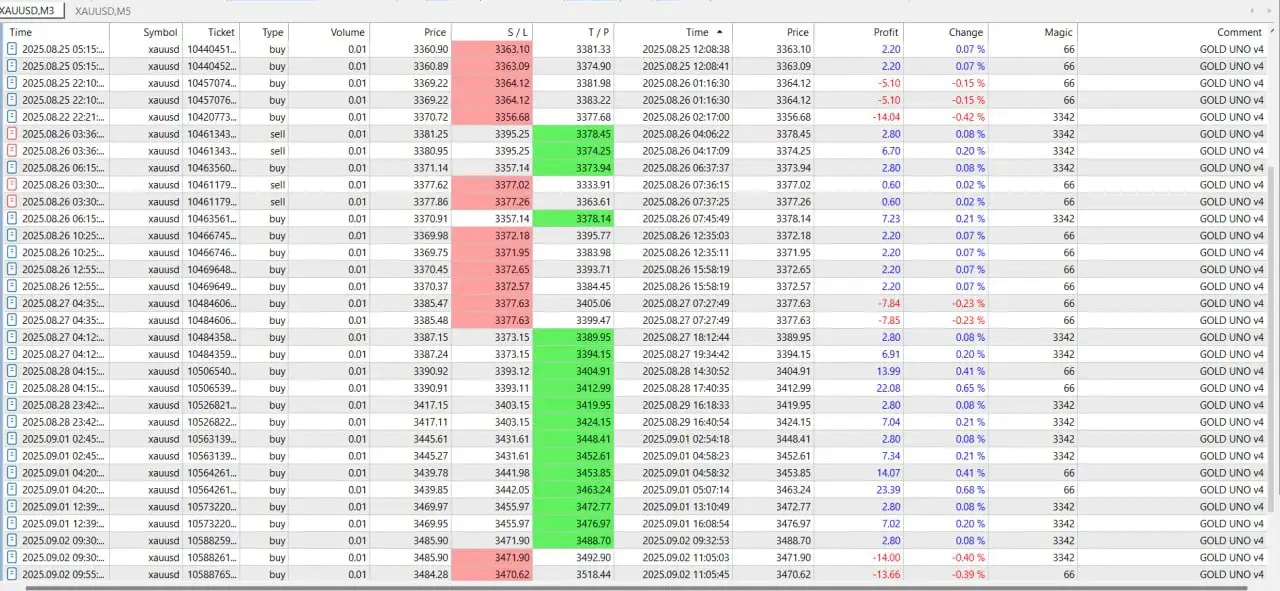
Task: Open the trade detail icon beside ticket 10440451
Action: point(10,49)
